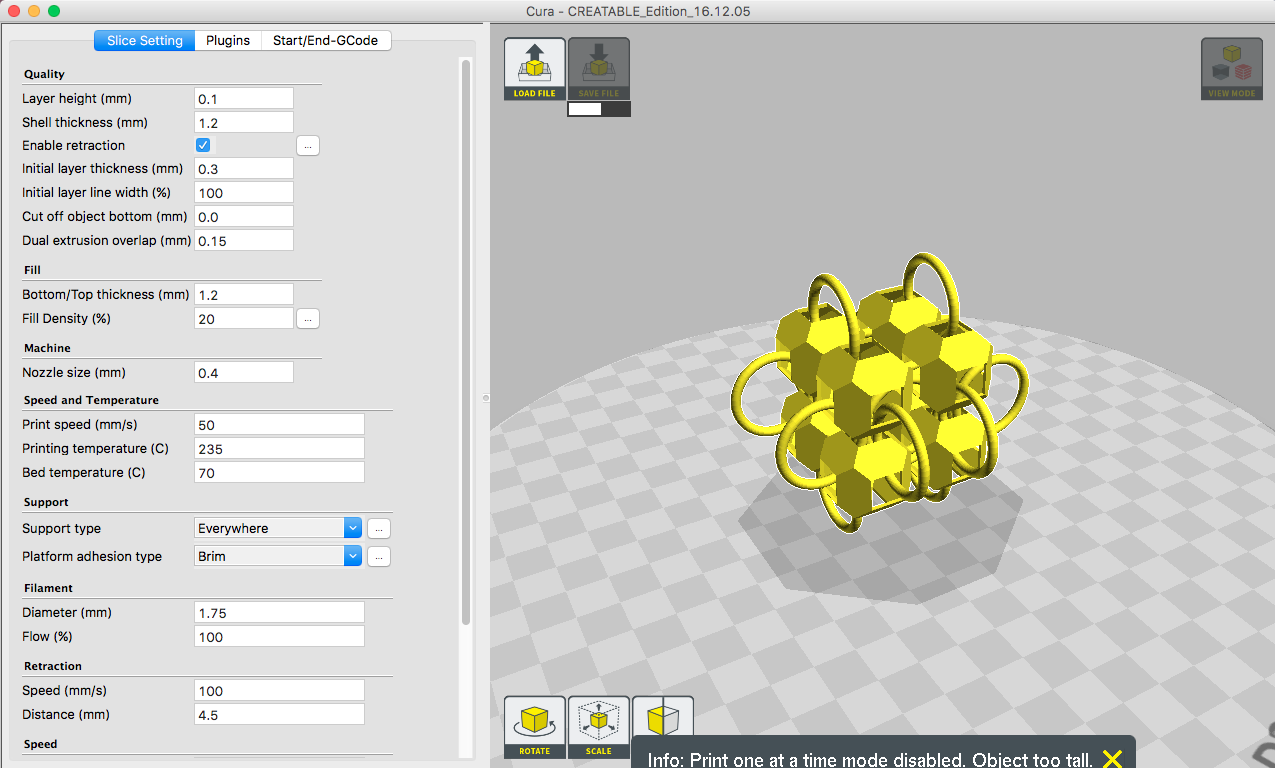Screen dimensions: 1275x768
Task: Edit the Filament Diameter field
Action: (279, 613)
